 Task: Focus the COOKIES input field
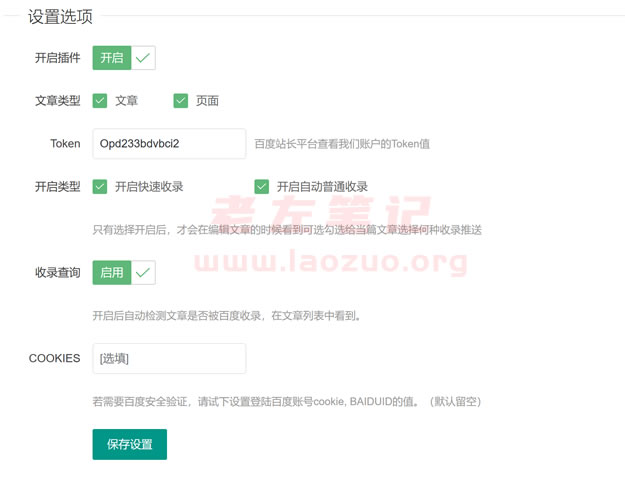point(168,358)
